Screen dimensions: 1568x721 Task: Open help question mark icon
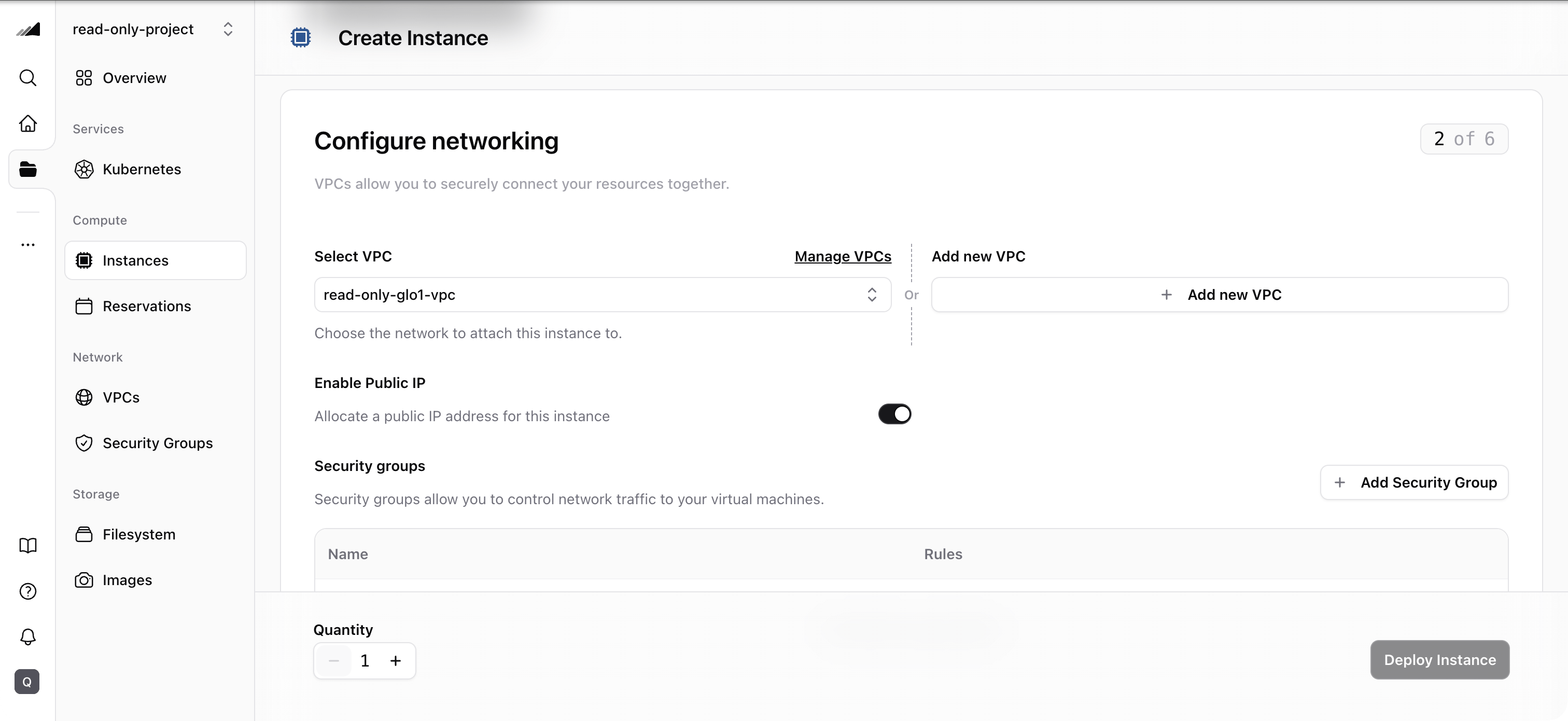click(x=28, y=591)
